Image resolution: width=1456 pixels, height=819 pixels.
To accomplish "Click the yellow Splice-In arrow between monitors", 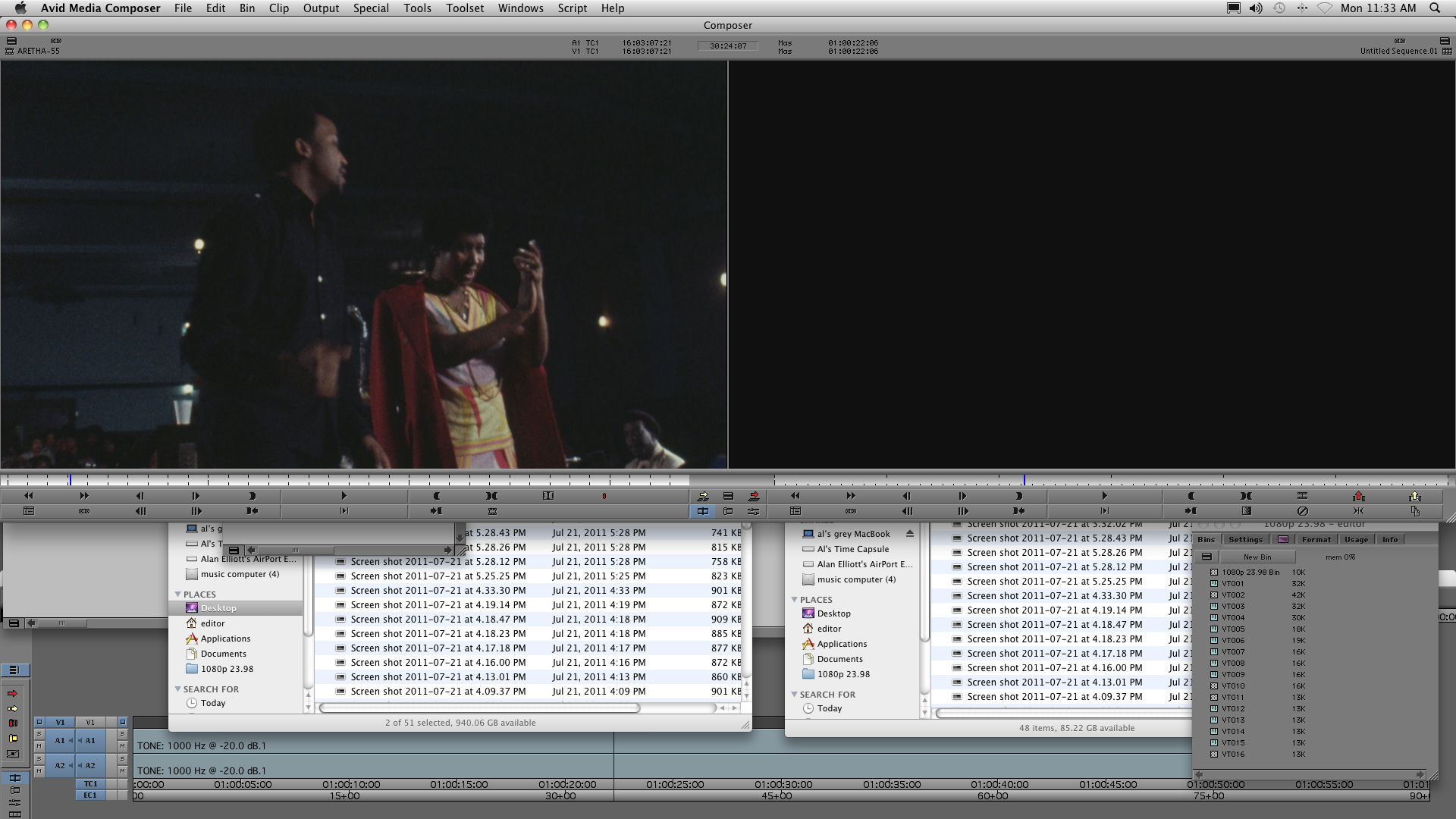I will 702,496.
